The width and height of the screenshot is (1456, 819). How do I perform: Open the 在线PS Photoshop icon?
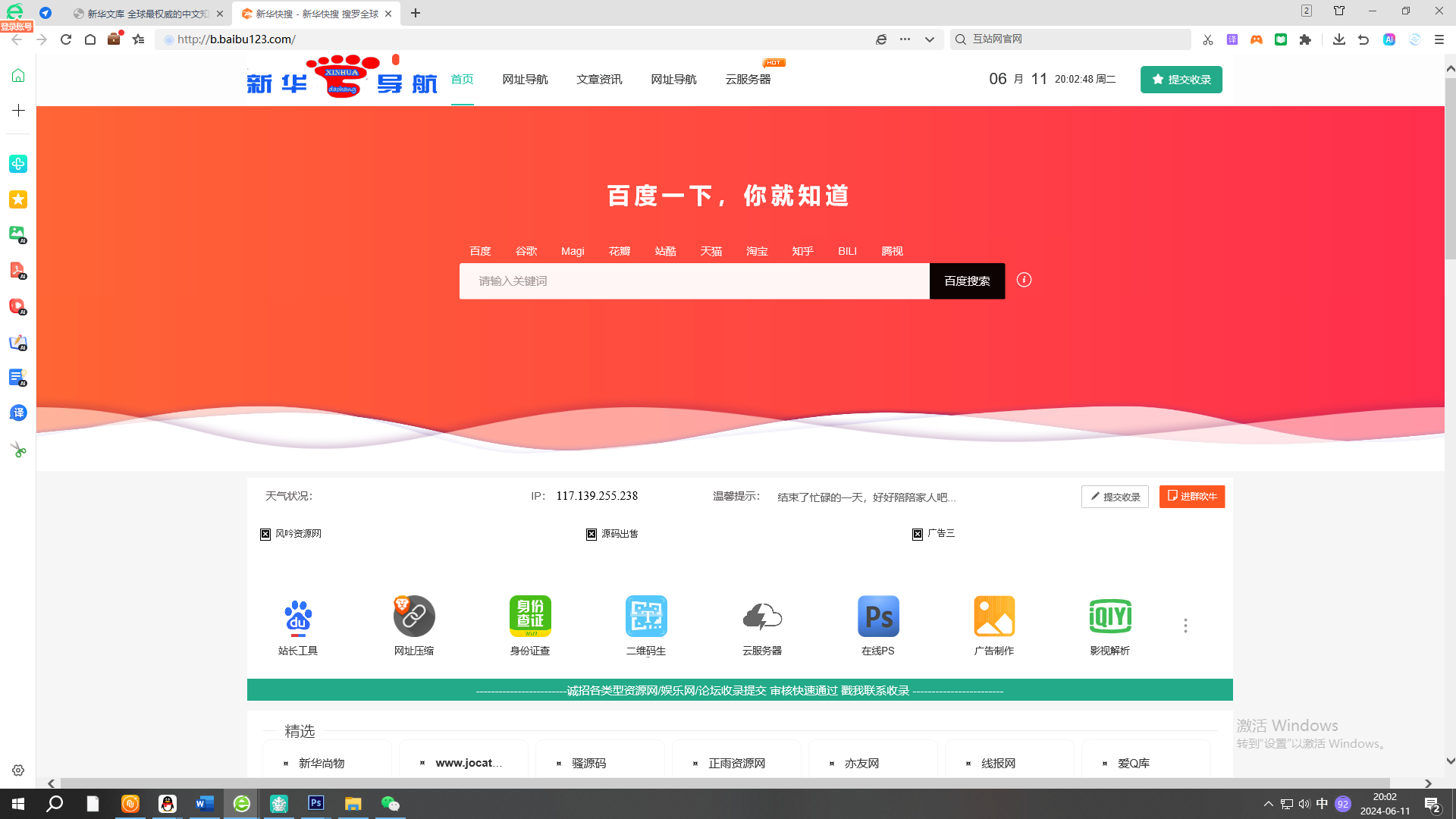click(878, 617)
